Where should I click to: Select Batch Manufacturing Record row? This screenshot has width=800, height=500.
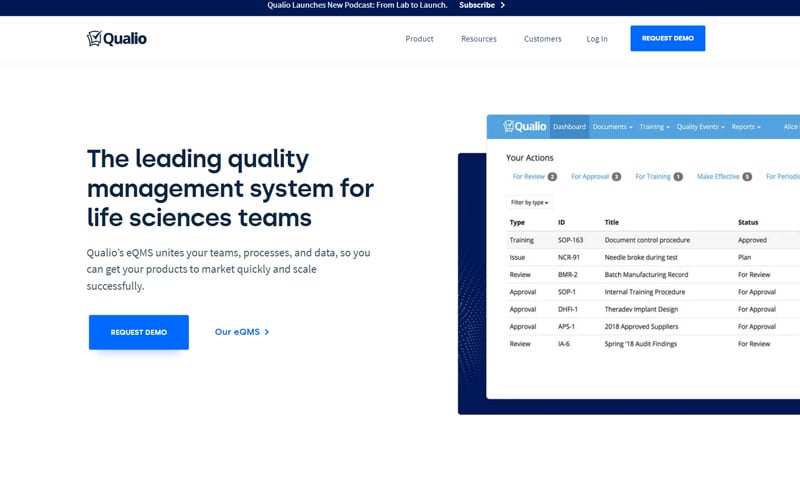[x=653, y=274]
